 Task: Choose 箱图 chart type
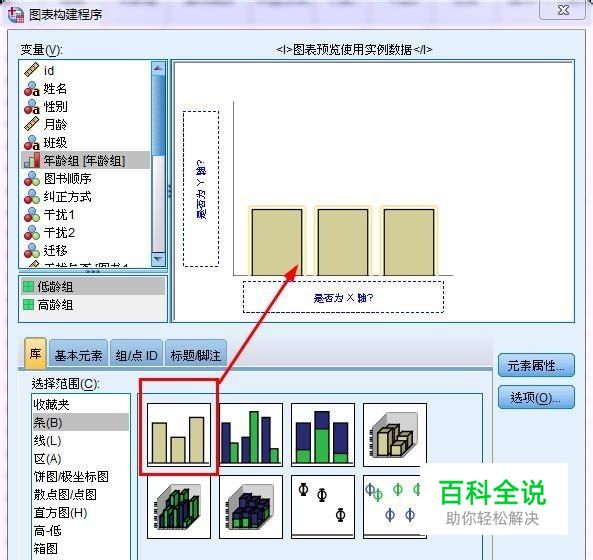(x=81, y=549)
